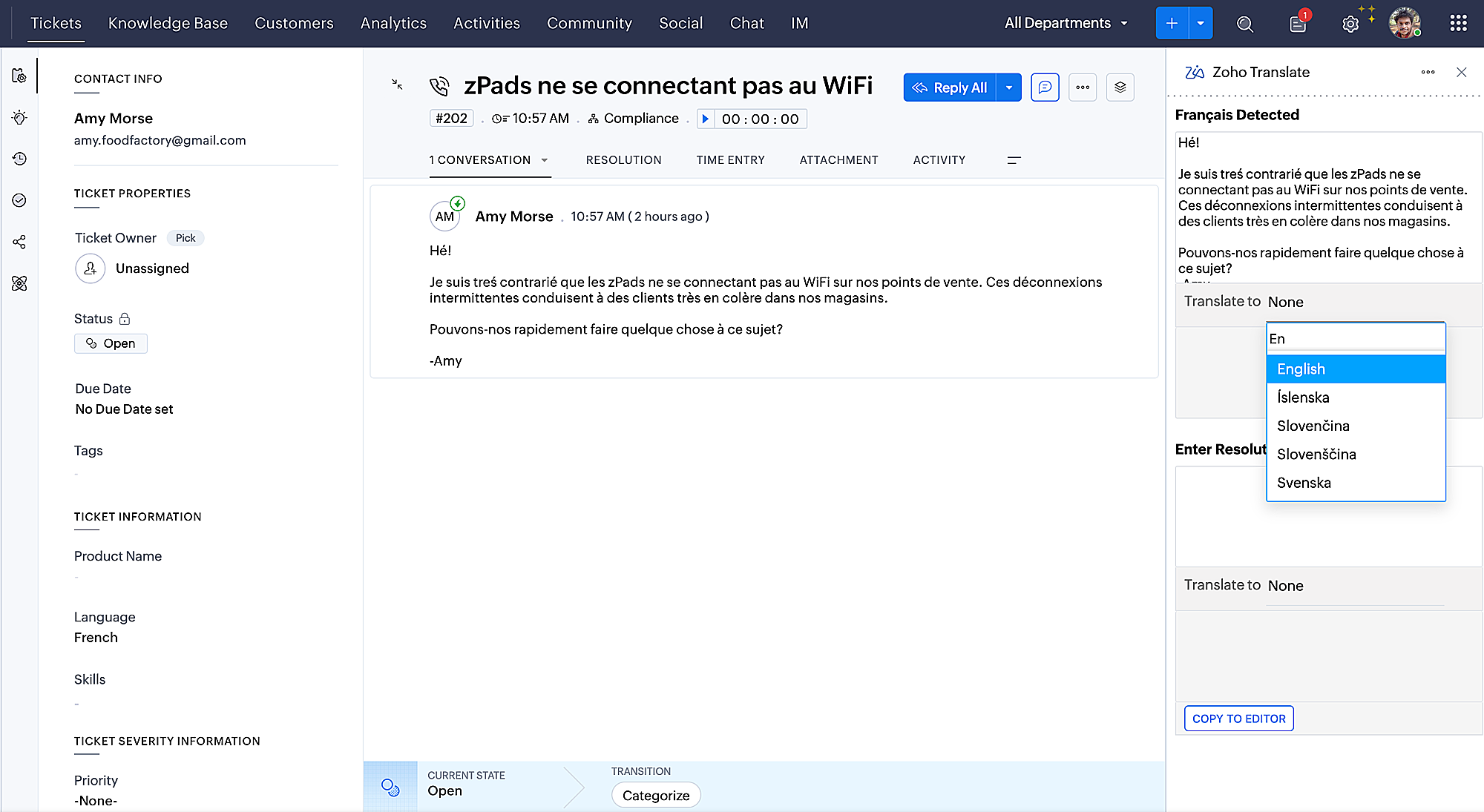
Task: Expand the Reply All dropdown arrow
Action: (x=1009, y=88)
